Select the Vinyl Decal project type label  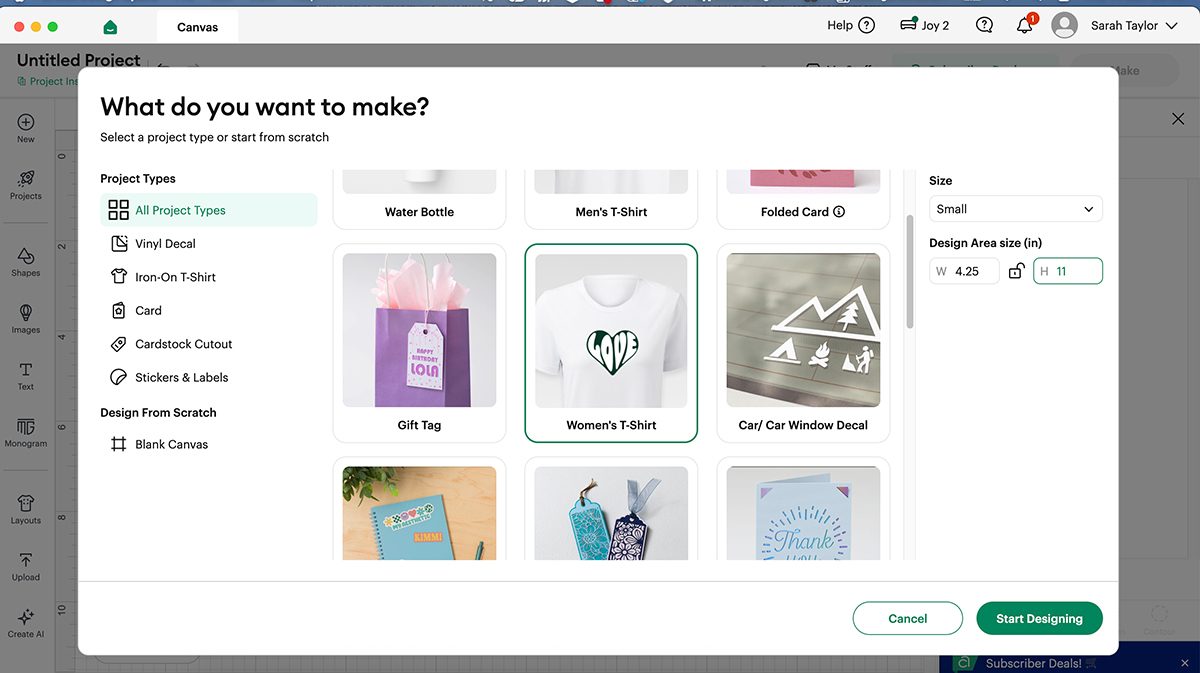[x=165, y=244]
